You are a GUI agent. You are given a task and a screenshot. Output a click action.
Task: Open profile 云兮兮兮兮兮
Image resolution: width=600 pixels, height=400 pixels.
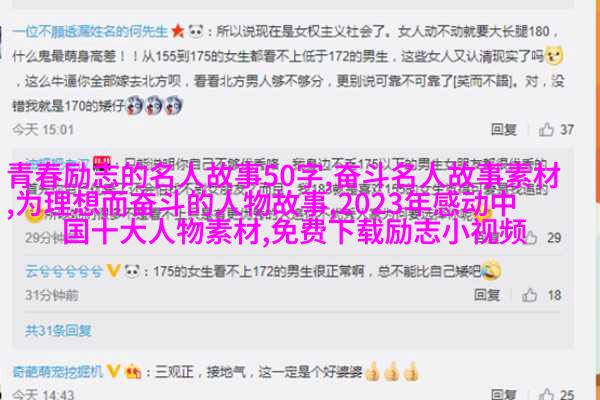64,271
